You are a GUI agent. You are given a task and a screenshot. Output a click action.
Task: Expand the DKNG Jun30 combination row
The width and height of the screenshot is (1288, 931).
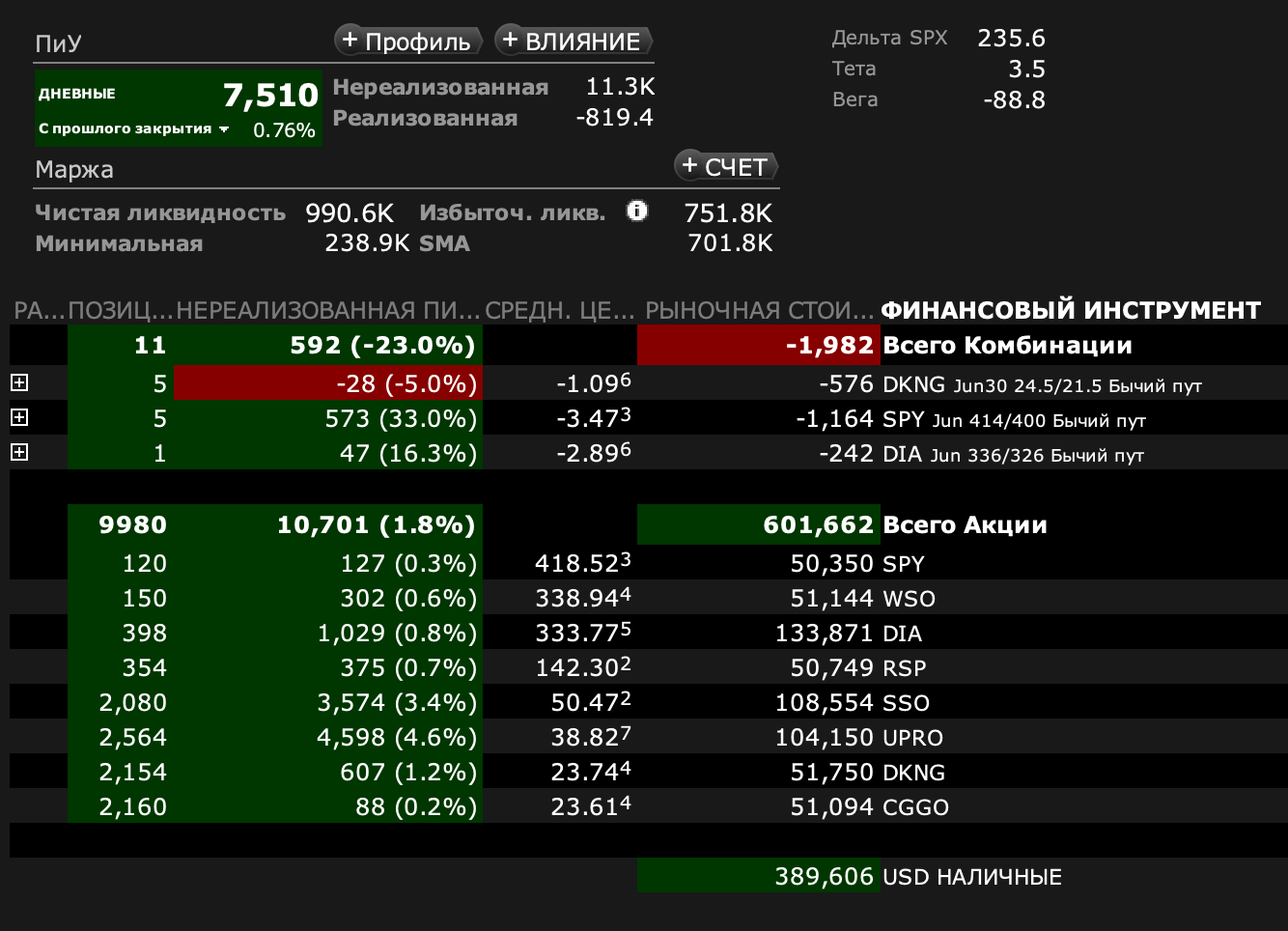pos(19,382)
